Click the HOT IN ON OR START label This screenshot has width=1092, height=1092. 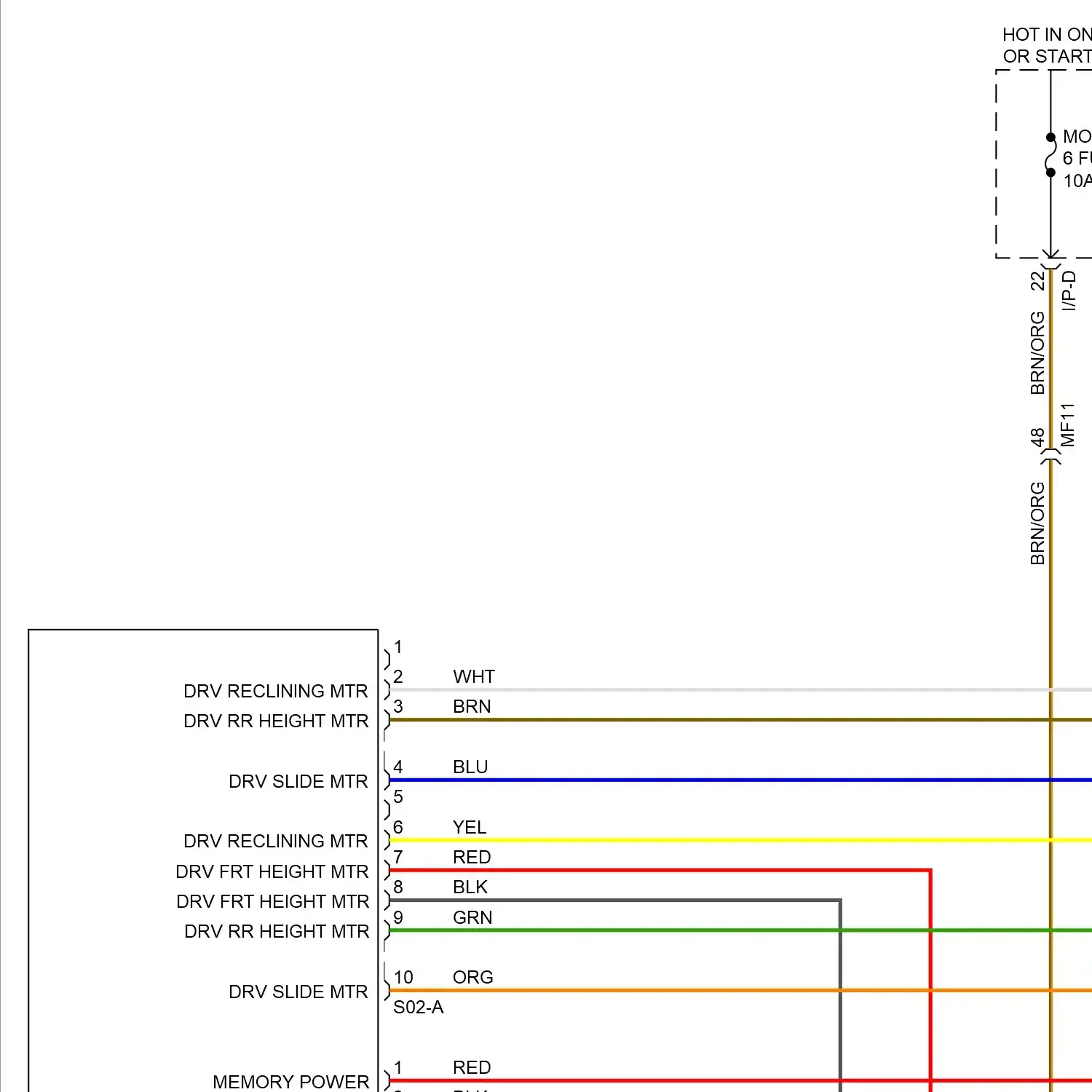coord(1046,45)
